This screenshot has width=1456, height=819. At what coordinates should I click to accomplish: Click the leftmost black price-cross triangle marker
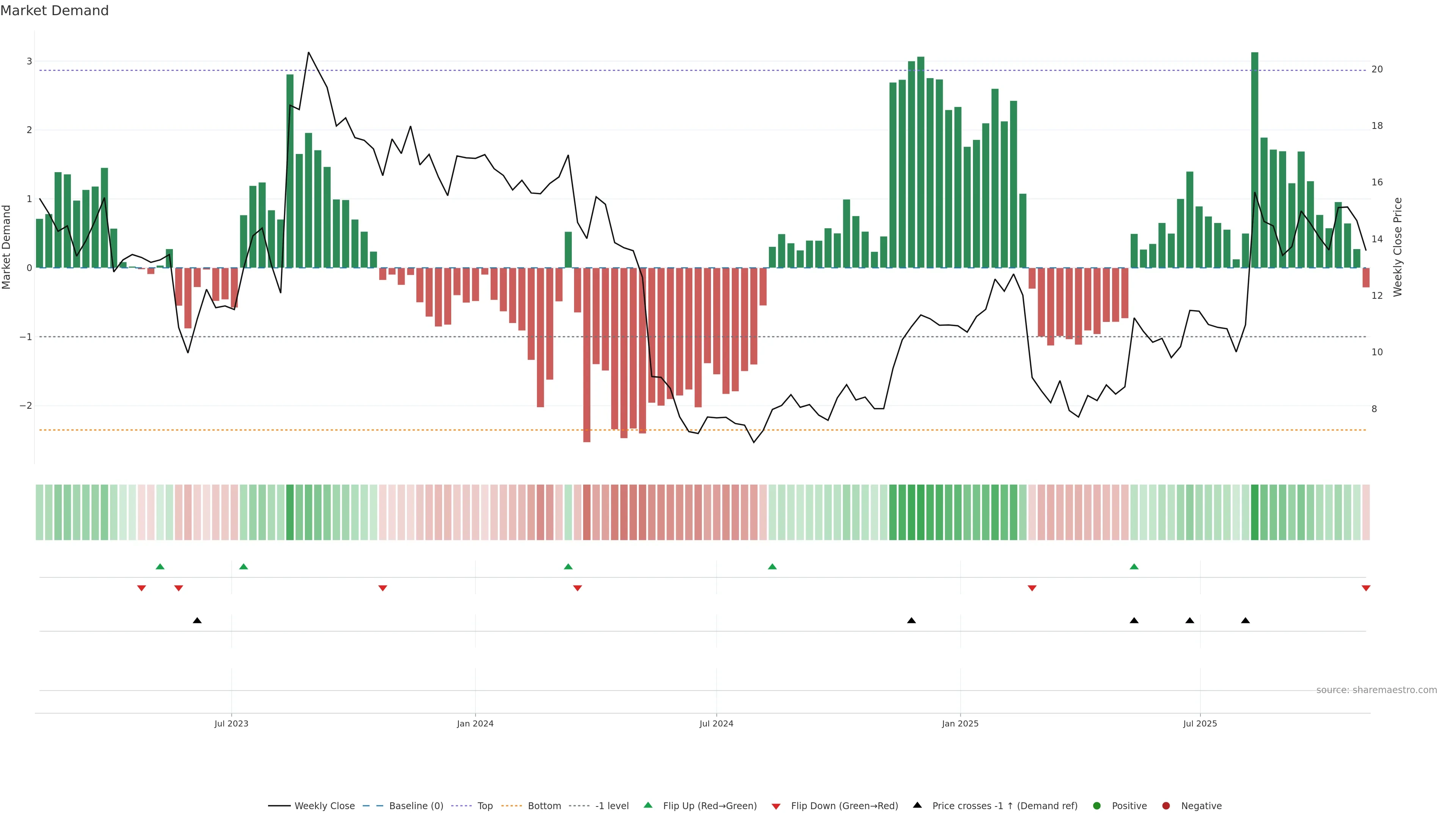click(x=197, y=621)
